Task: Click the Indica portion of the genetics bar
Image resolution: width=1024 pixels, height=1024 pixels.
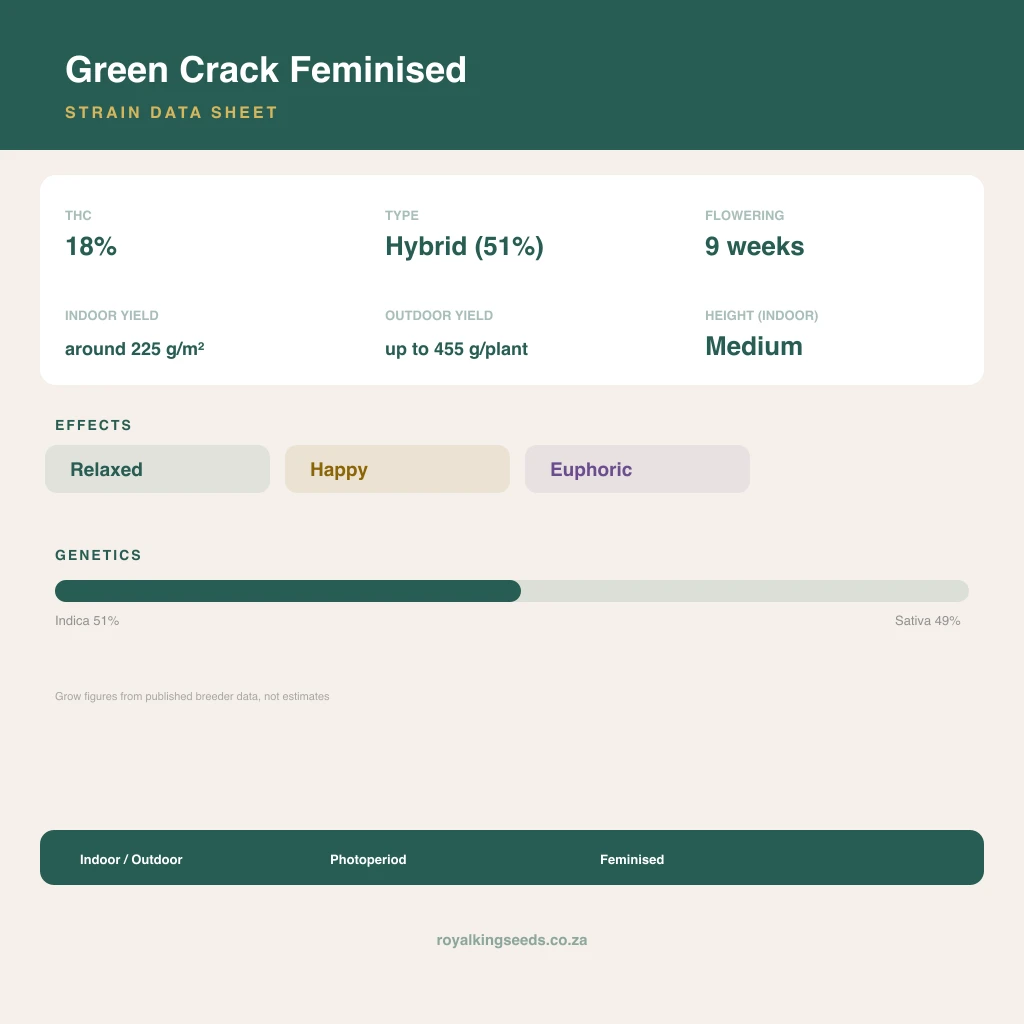Action: pos(288,591)
